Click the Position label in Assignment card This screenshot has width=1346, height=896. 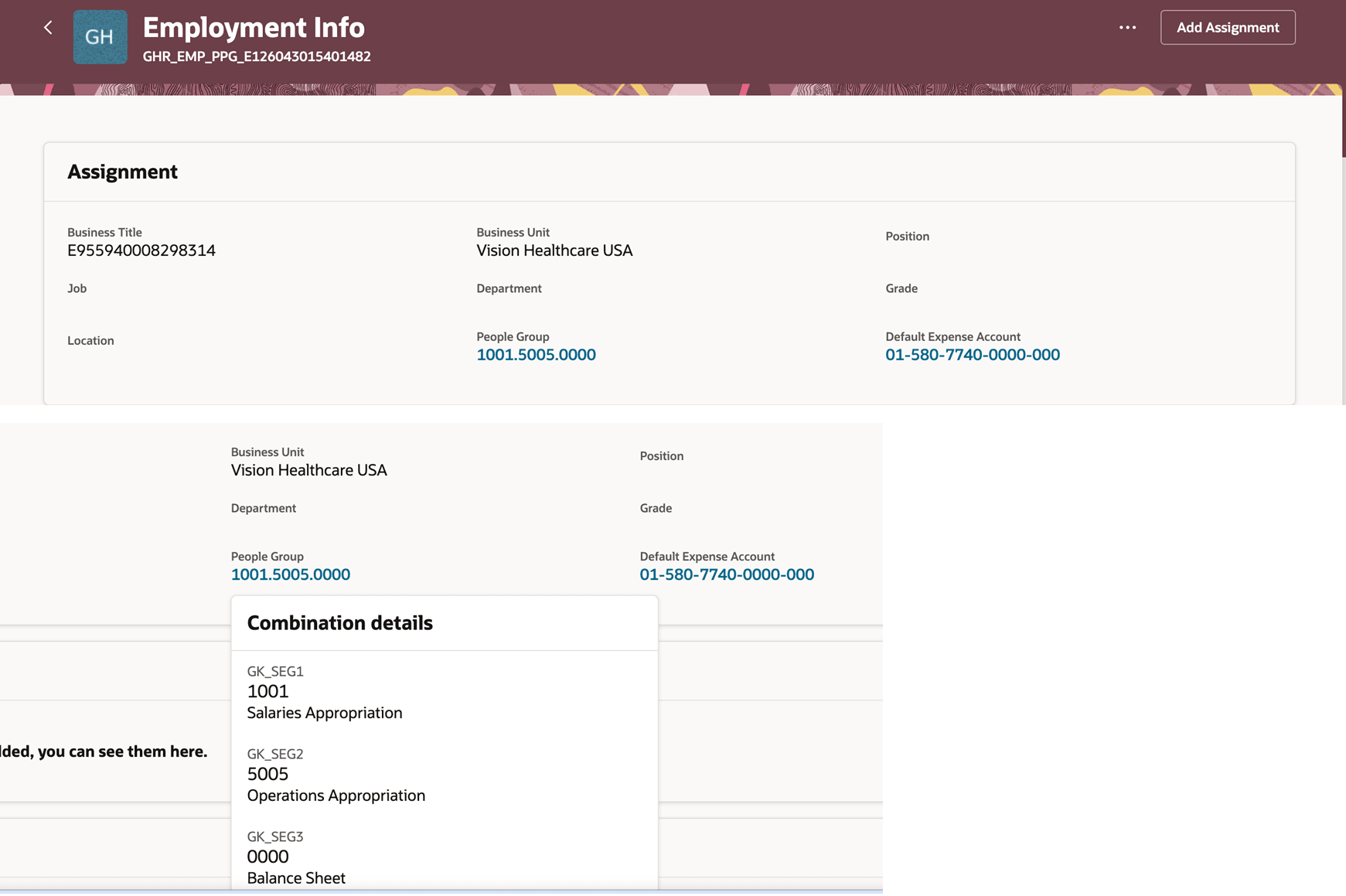click(x=907, y=237)
